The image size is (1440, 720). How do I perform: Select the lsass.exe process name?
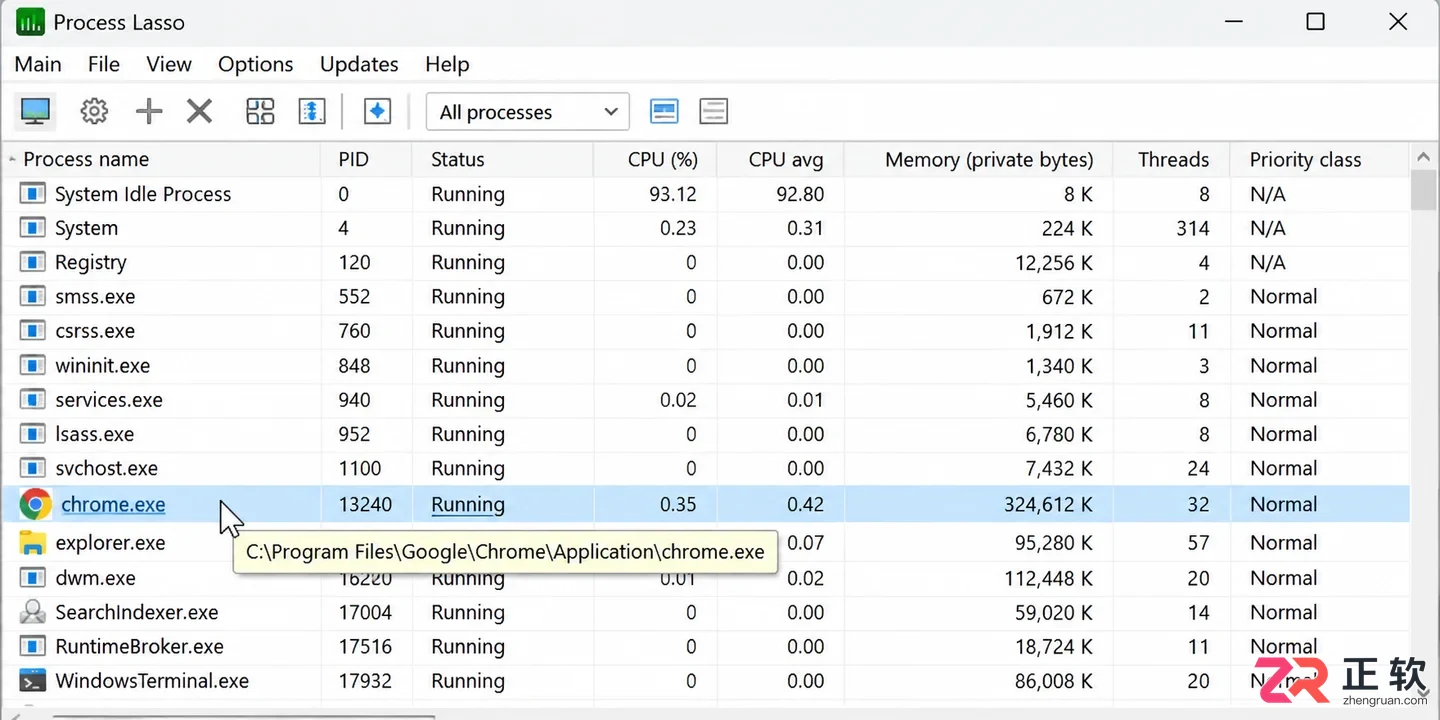(94, 435)
